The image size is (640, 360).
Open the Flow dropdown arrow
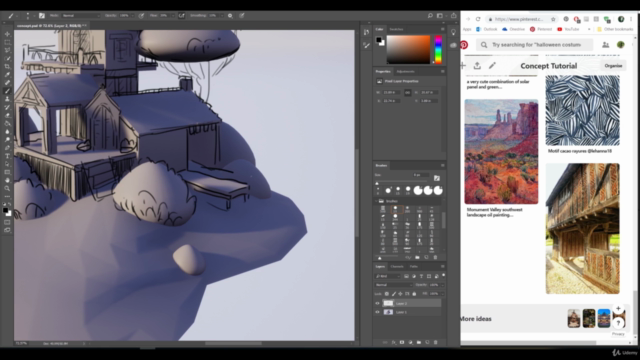[x=172, y=16]
